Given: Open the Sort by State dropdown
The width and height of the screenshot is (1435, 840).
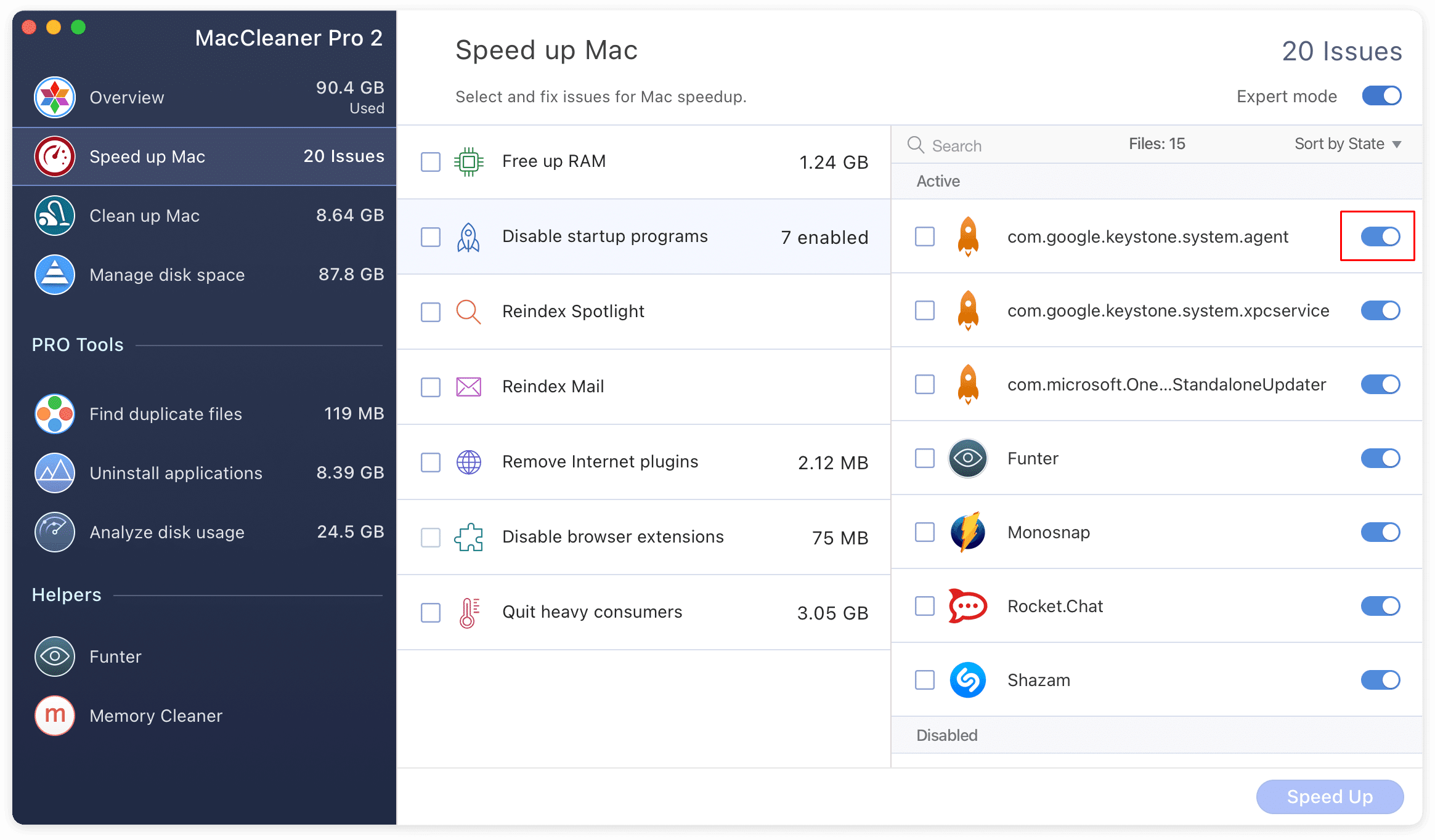Looking at the screenshot, I should click(1348, 144).
